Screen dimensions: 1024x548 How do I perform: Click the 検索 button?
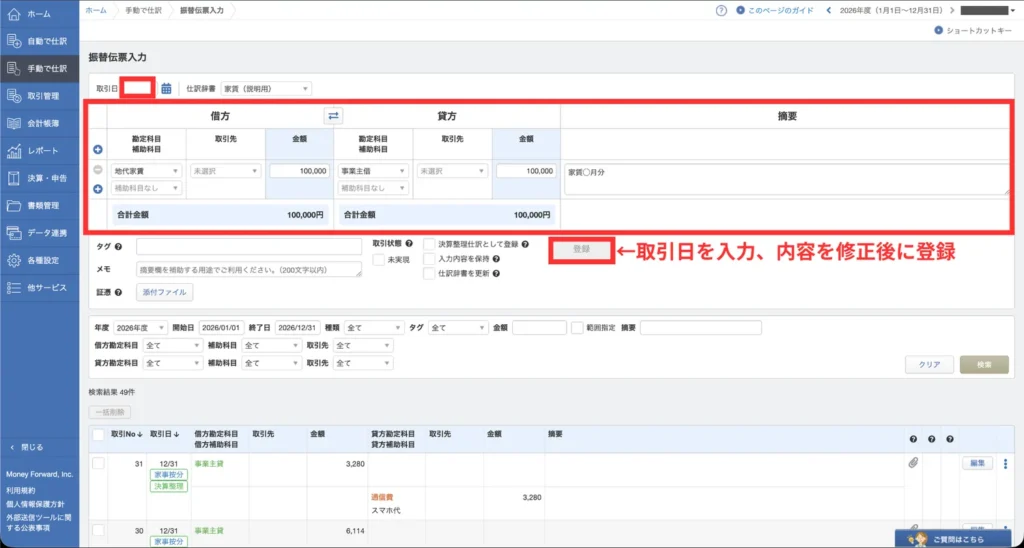pos(984,364)
